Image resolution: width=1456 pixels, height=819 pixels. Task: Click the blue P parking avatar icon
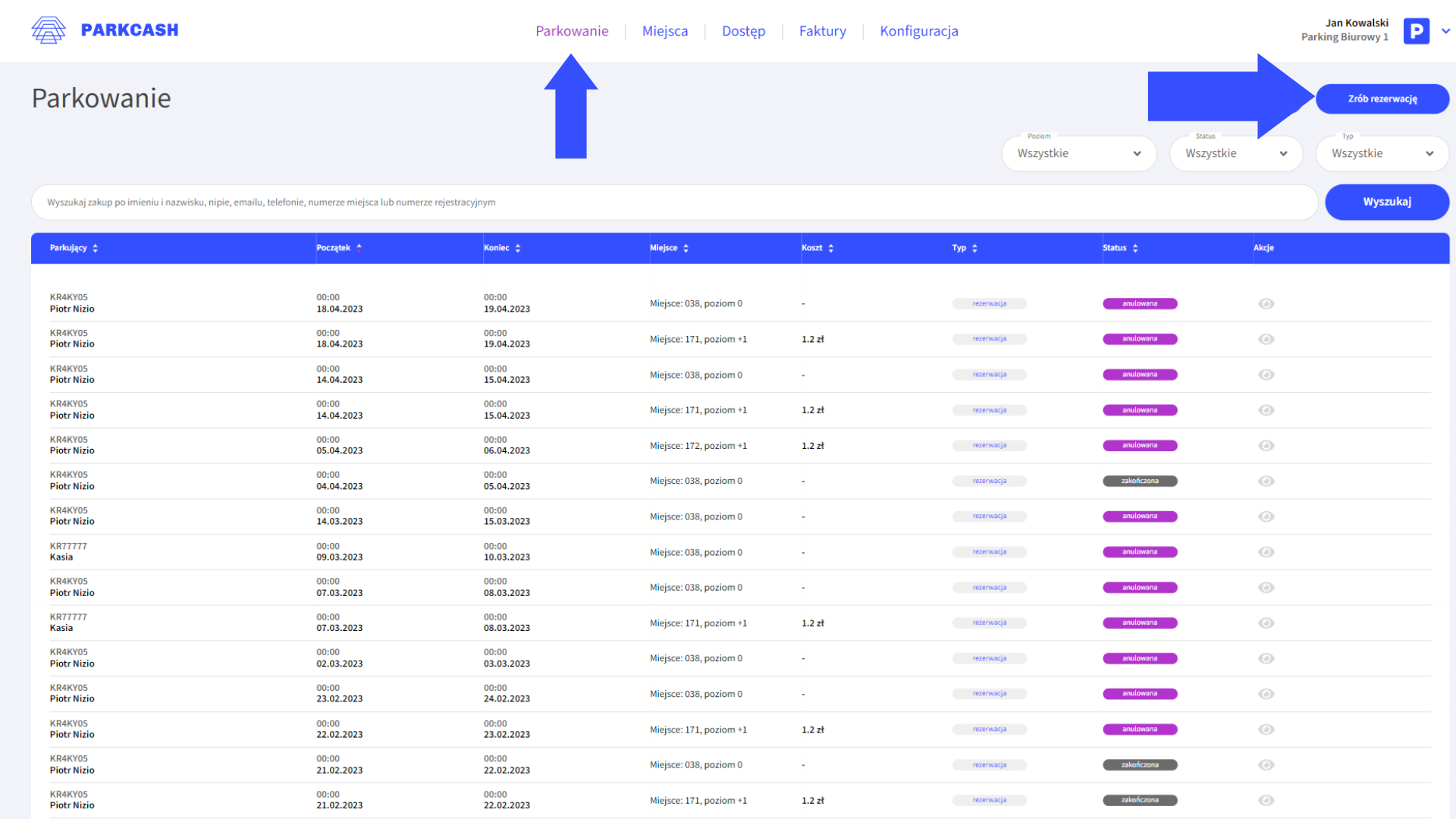coord(1416,31)
